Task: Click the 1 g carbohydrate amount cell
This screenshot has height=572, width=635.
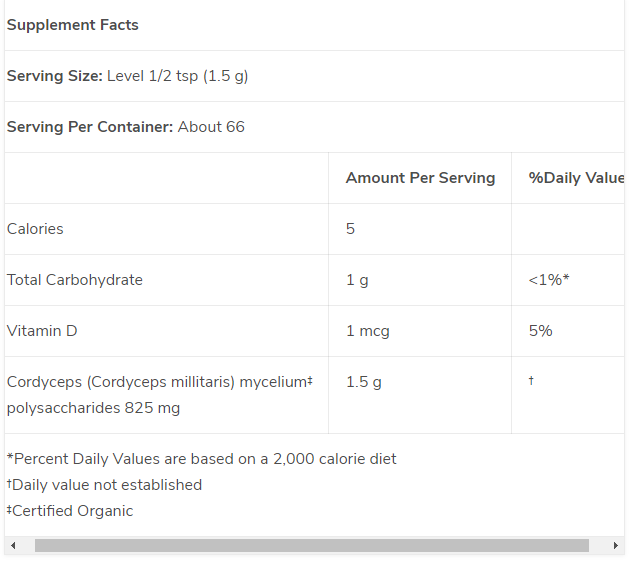Action: point(357,280)
